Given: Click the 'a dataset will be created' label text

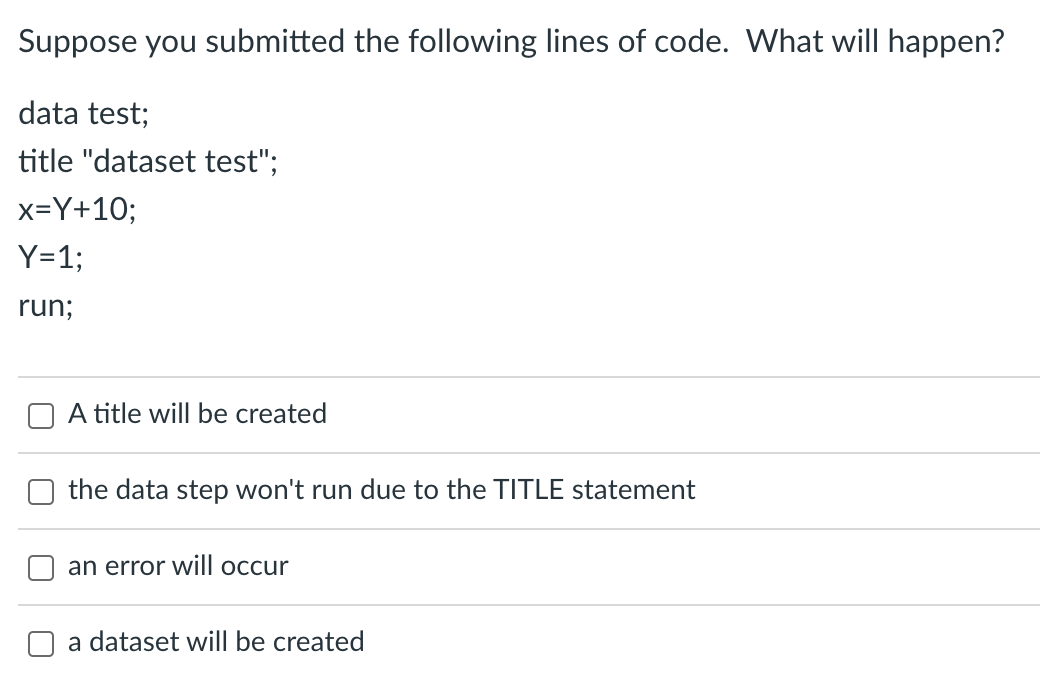Looking at the screenshot, I should click(216, 642).
